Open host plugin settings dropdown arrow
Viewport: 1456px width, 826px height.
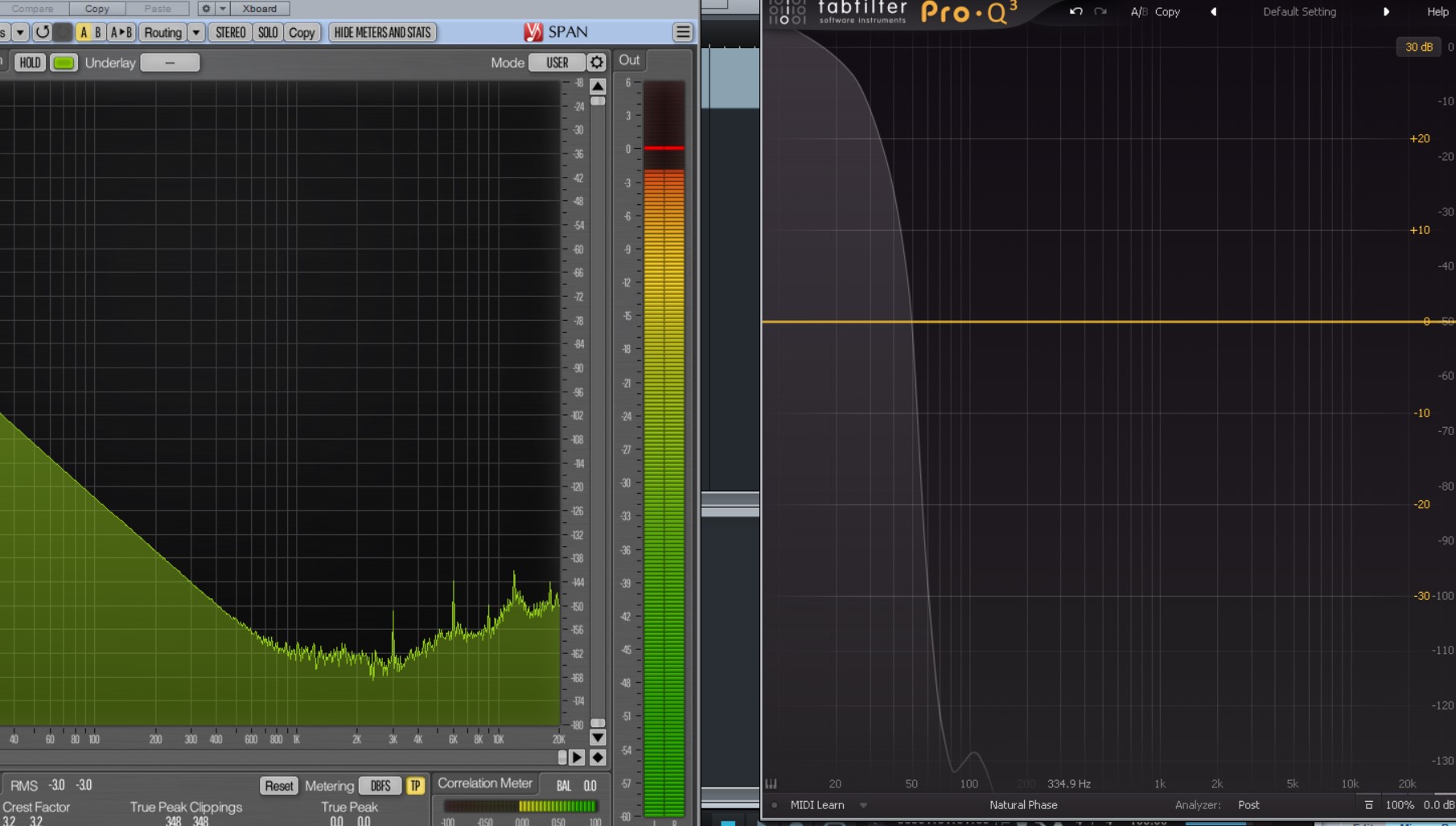pyautogui.click(x=223, y=8)
